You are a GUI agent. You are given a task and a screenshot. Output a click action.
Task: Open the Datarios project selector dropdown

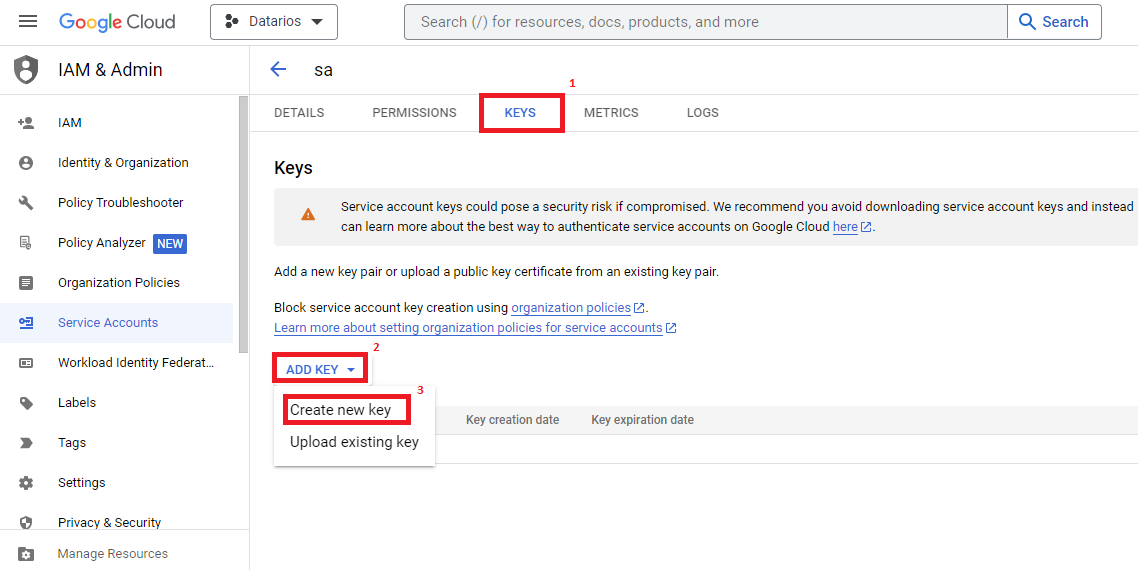pos(273,22)
